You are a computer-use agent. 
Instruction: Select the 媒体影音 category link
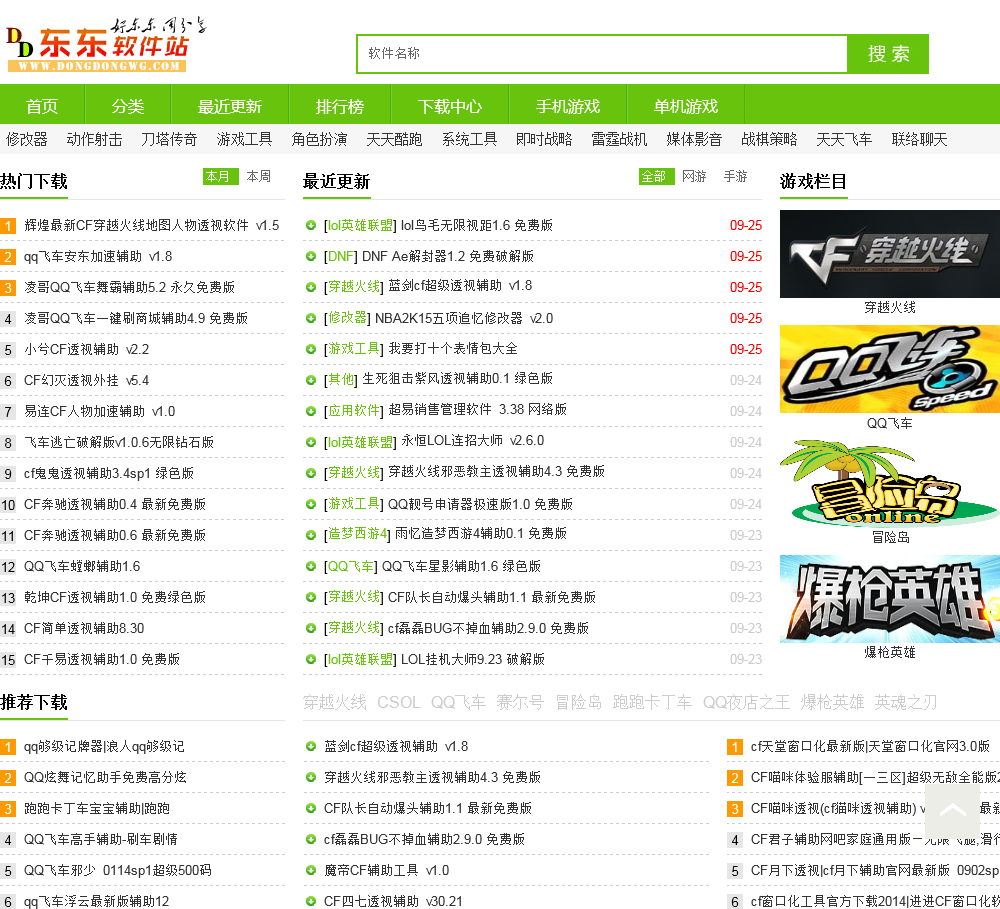694,139
